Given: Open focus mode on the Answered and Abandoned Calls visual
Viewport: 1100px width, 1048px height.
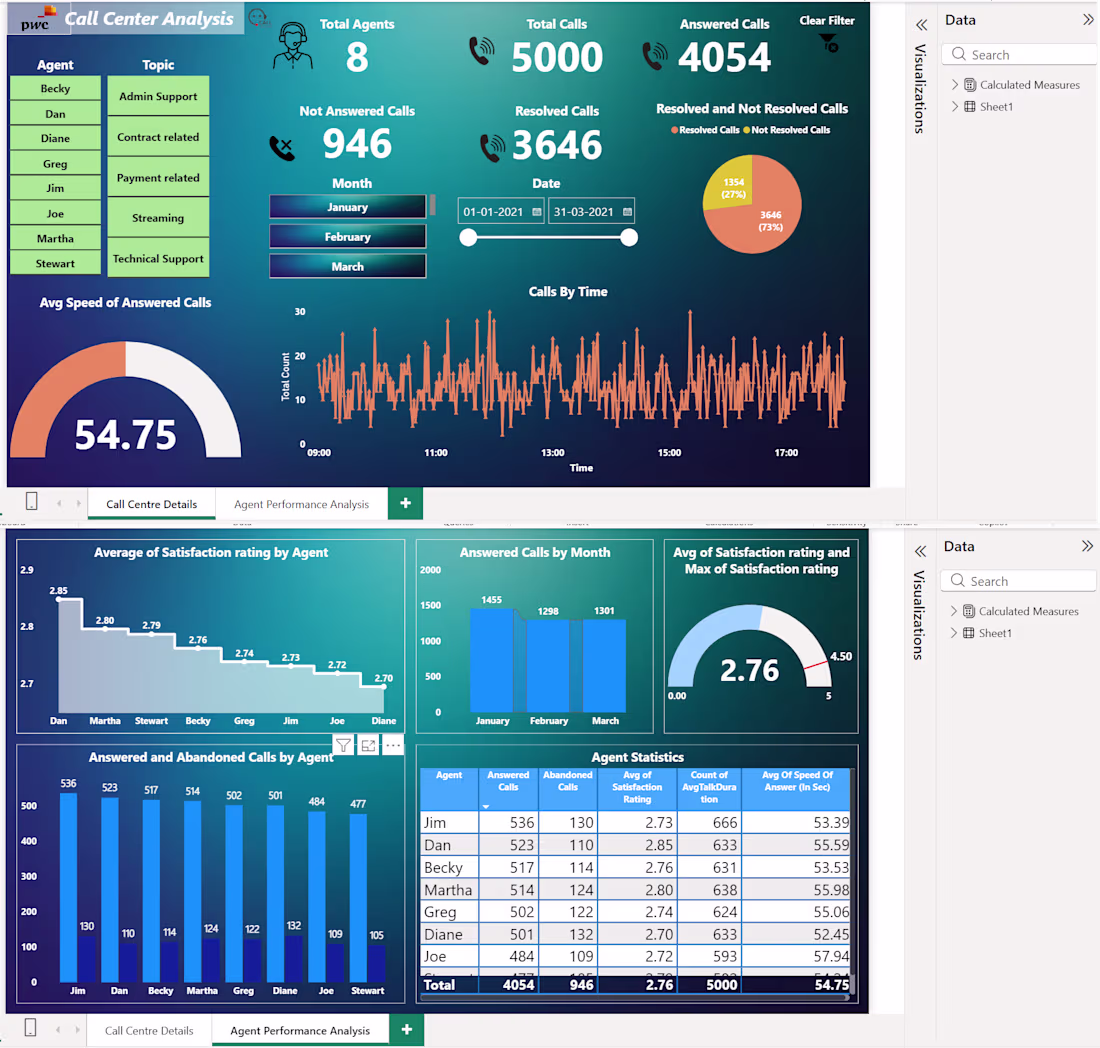Looking at the screenshot, I should 368,745.
